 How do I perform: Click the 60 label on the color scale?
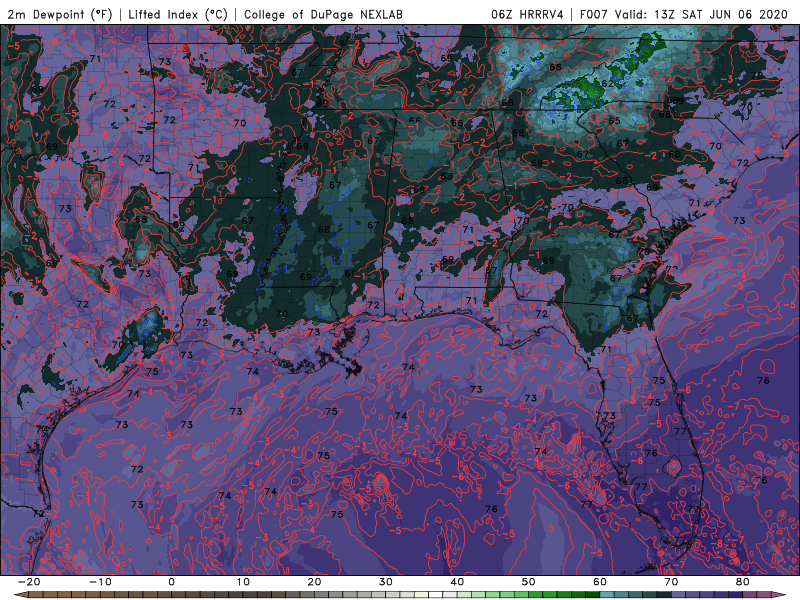[600, 582]
